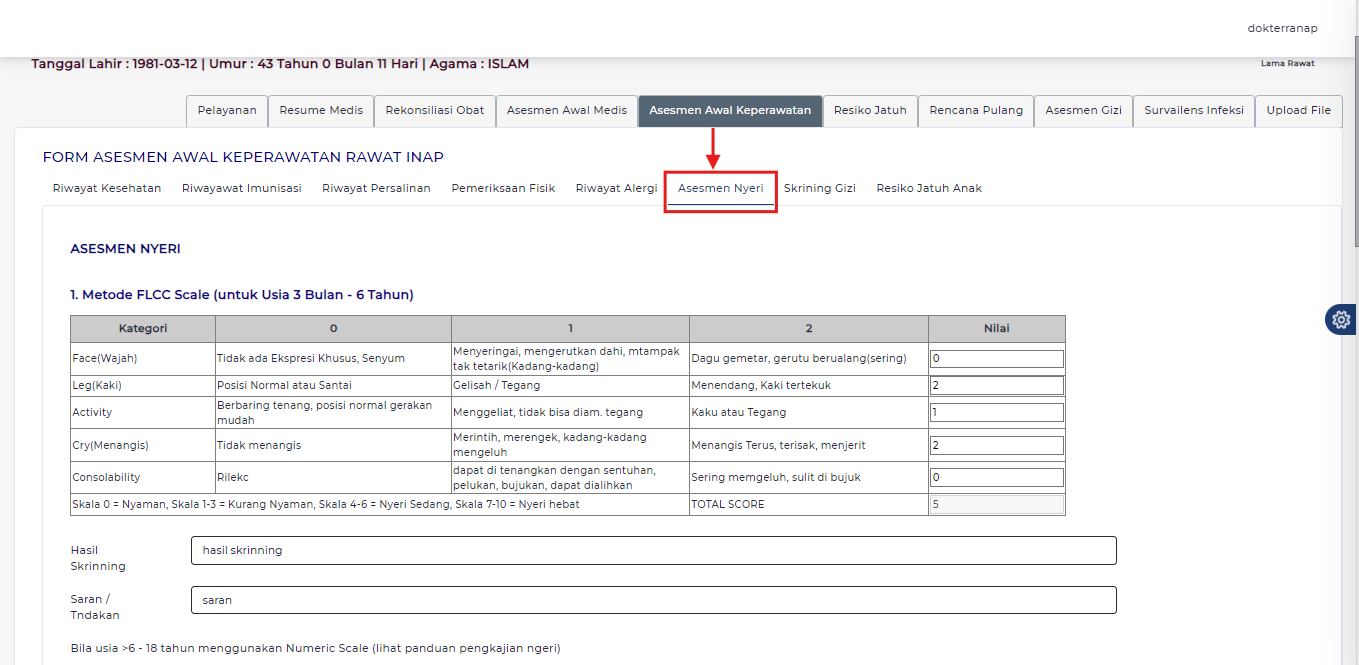Switch to the Skrining Gizi sub-tab
The image size is (1359, 665).
(x=820, y=188)
